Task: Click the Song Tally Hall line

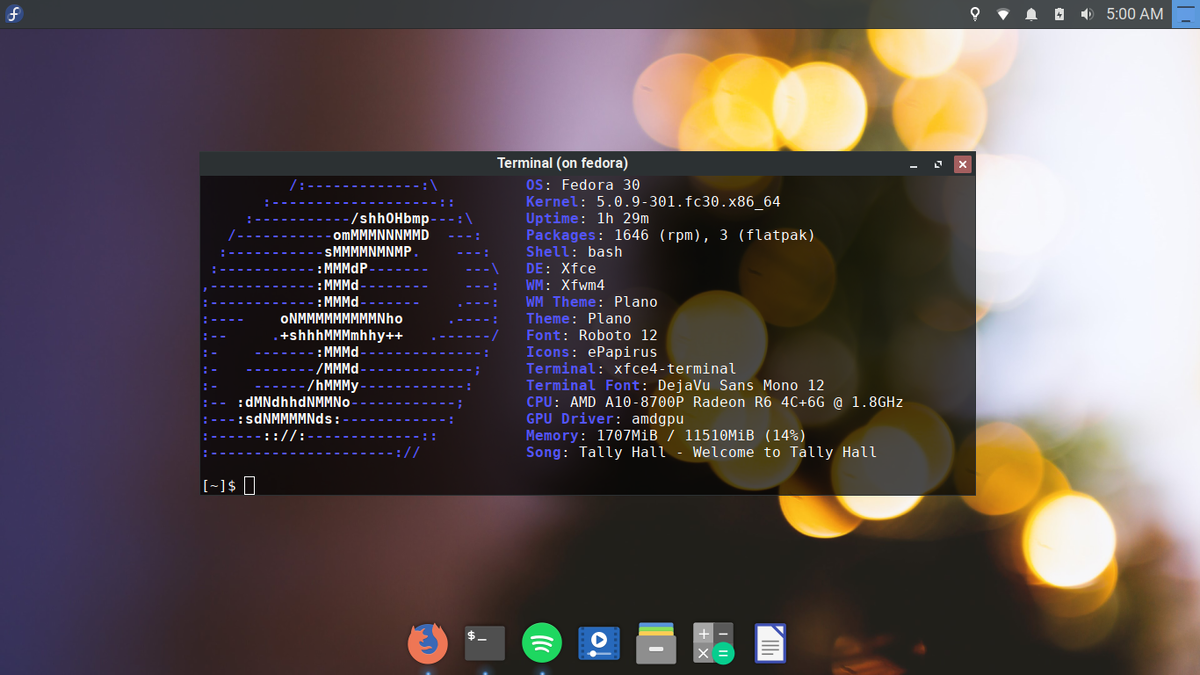Action: coord(701,452)
